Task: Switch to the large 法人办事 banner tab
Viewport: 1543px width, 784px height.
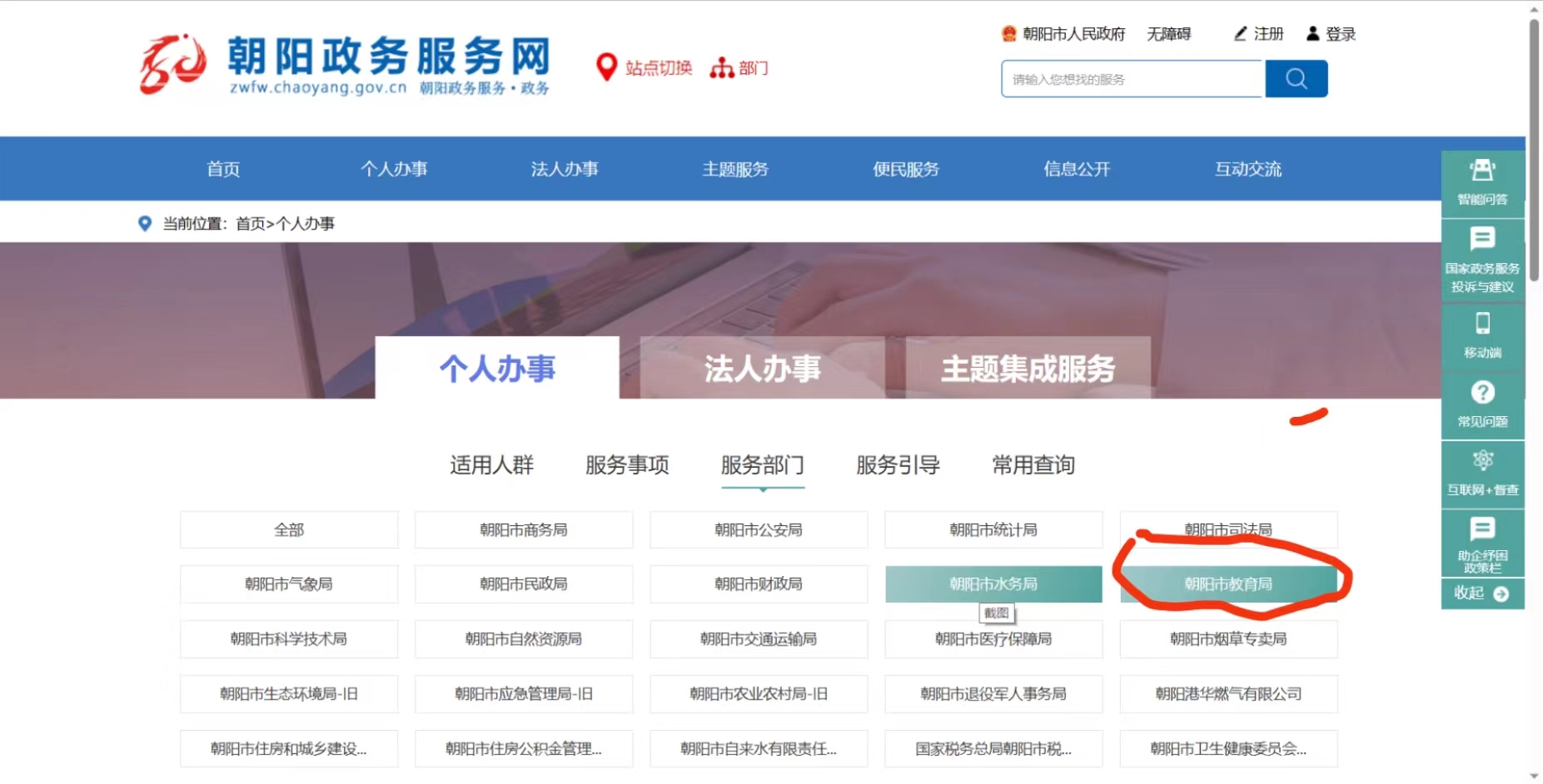Action: (763, 368)
